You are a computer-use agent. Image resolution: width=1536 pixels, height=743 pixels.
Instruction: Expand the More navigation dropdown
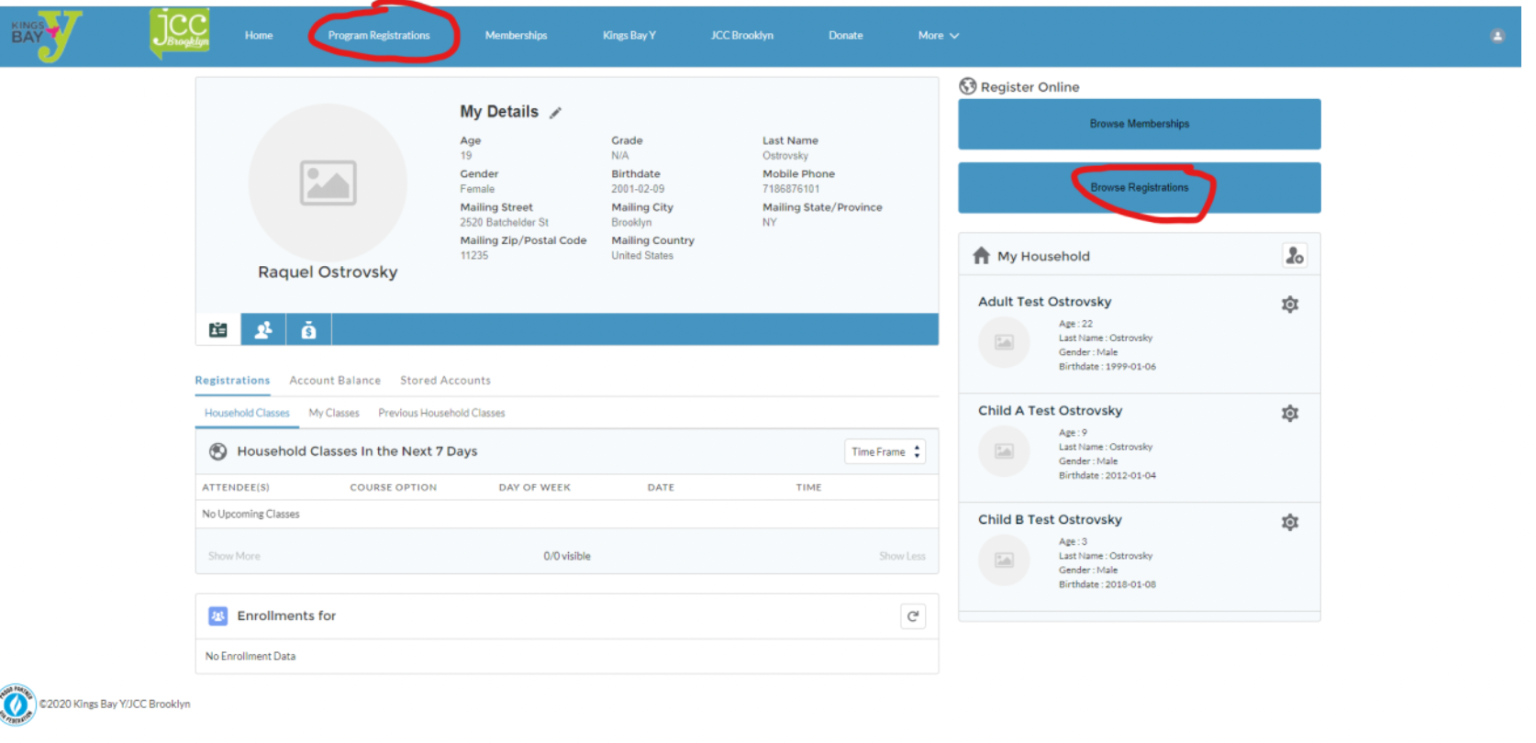coord(938,35)
